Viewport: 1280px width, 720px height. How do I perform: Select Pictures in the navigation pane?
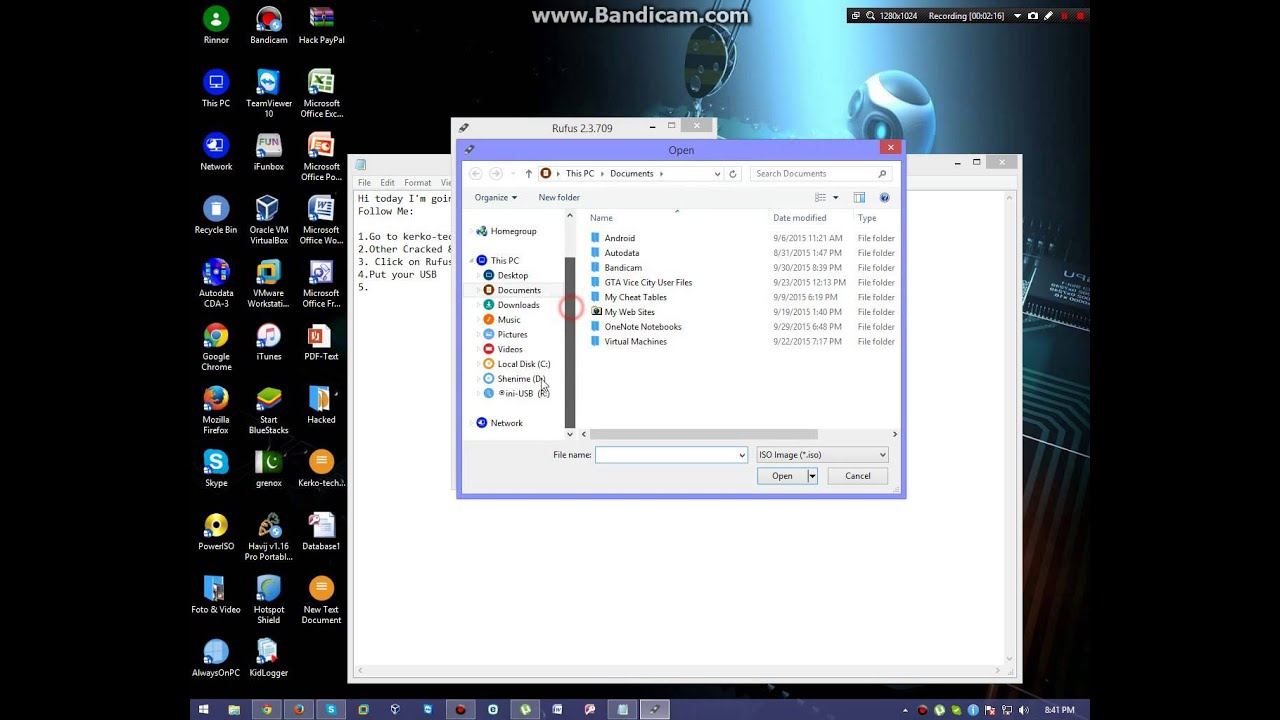513,334
